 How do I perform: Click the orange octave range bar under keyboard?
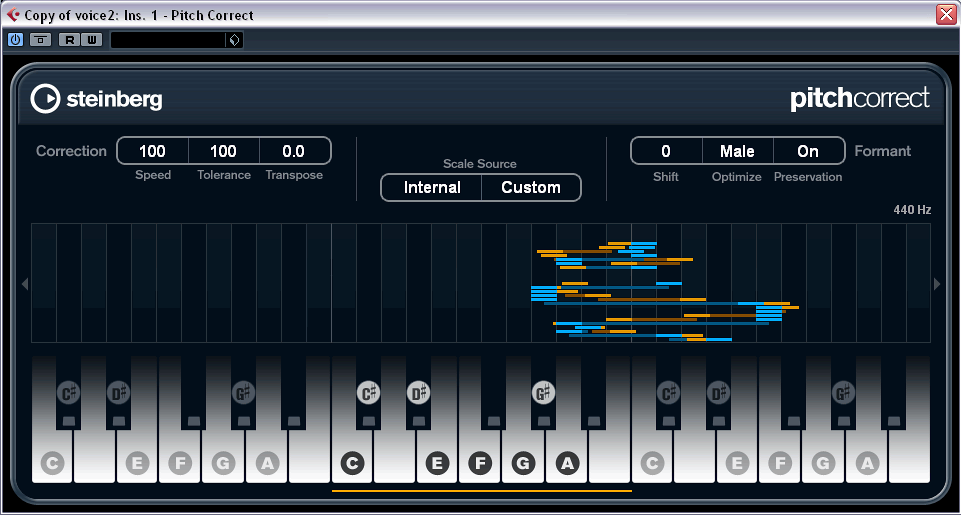click(x=482, y=490)
